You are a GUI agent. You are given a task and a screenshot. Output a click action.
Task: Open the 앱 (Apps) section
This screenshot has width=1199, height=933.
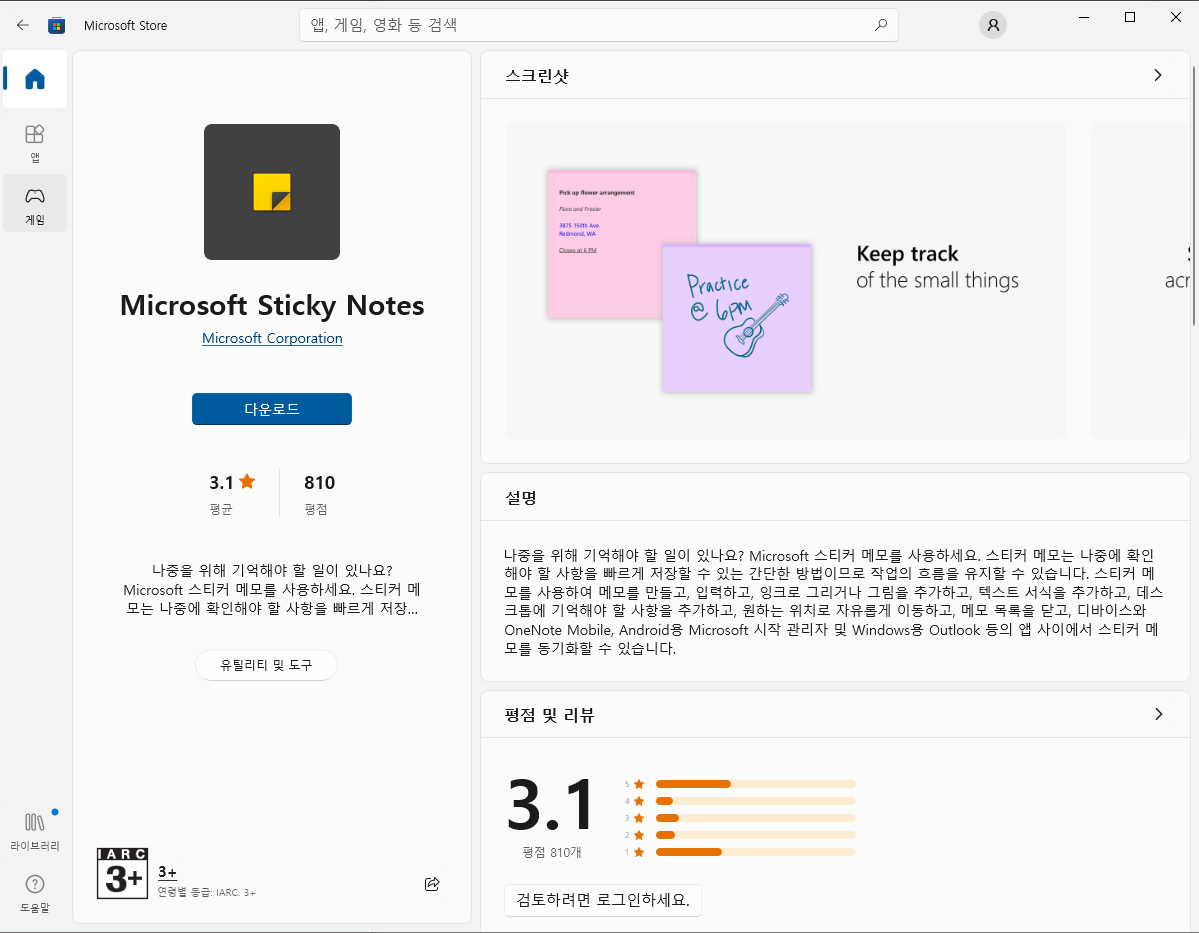35,143
